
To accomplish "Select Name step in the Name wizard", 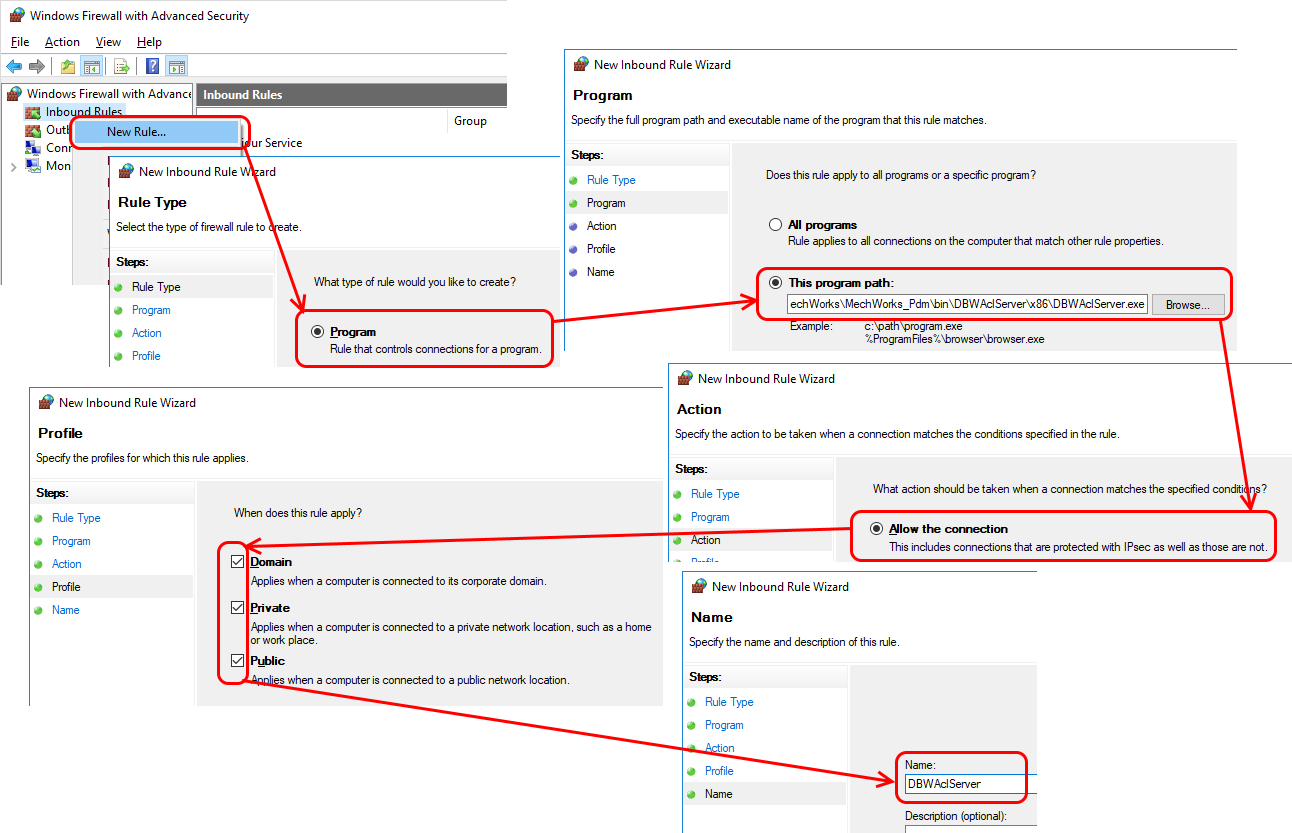I will pyautogui.click(x=718, y=794).
